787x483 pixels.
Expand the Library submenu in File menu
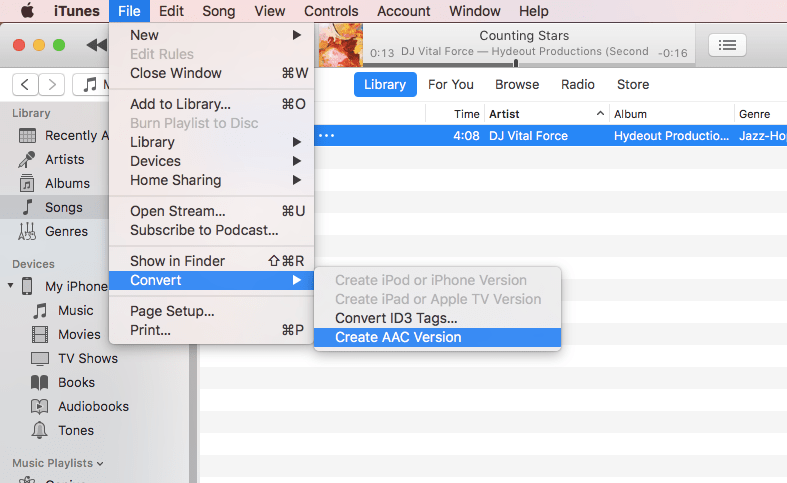(x=211, y=142)
